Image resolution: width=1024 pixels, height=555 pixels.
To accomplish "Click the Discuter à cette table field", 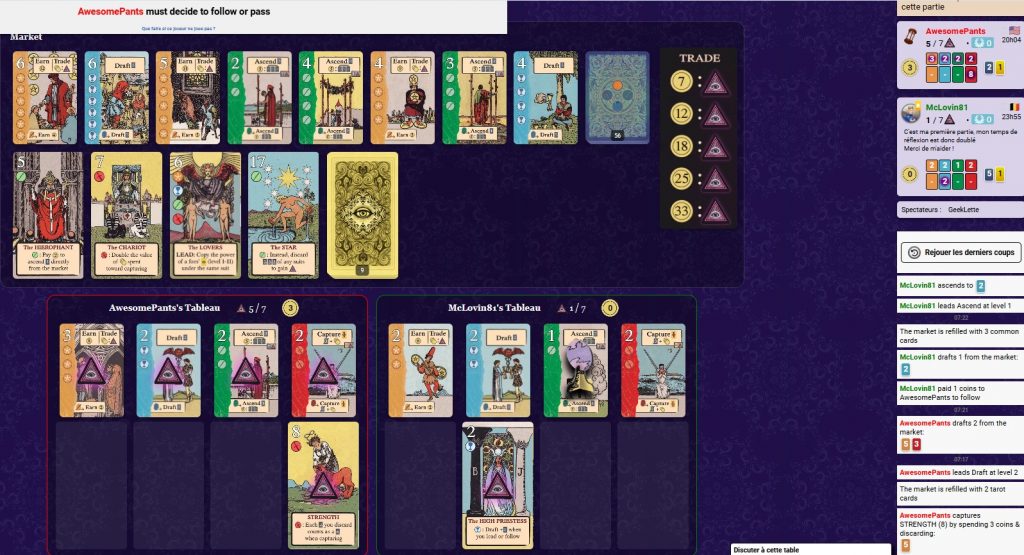I will coord(810,549).
